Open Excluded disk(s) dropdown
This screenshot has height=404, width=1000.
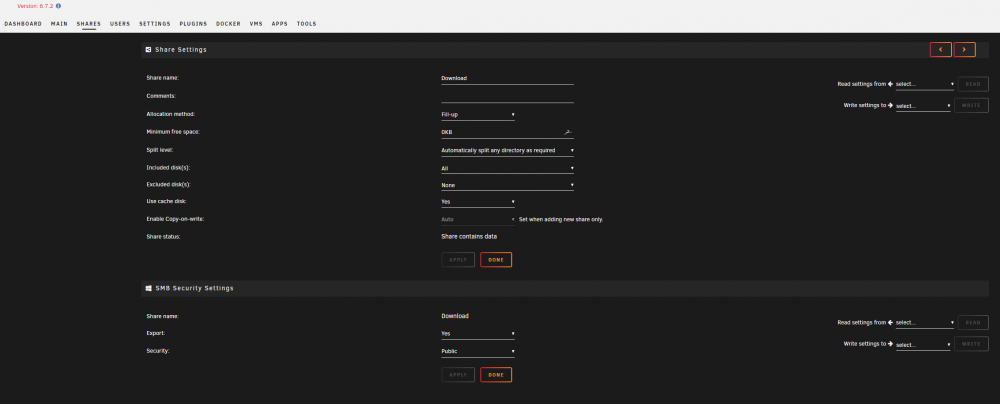508,185
